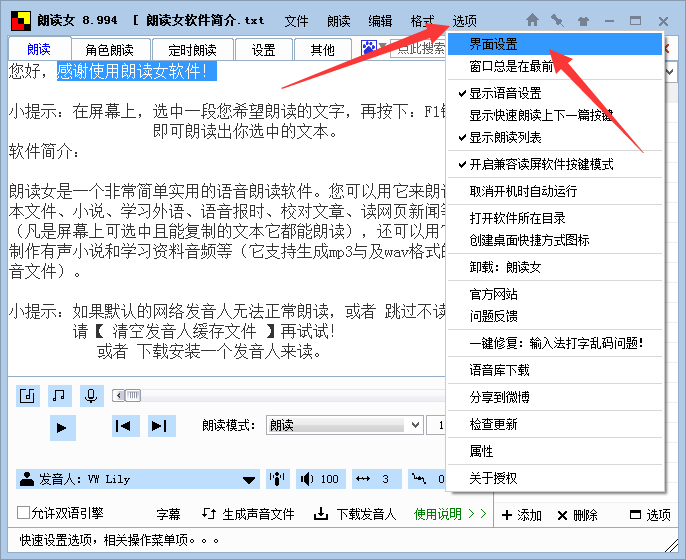
Task: Select 打开软件所在目录 menu item
Action: coord(555,218)
